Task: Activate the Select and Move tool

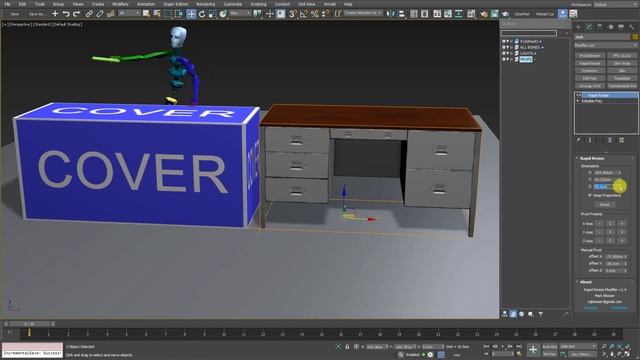Action: point(191,14)
